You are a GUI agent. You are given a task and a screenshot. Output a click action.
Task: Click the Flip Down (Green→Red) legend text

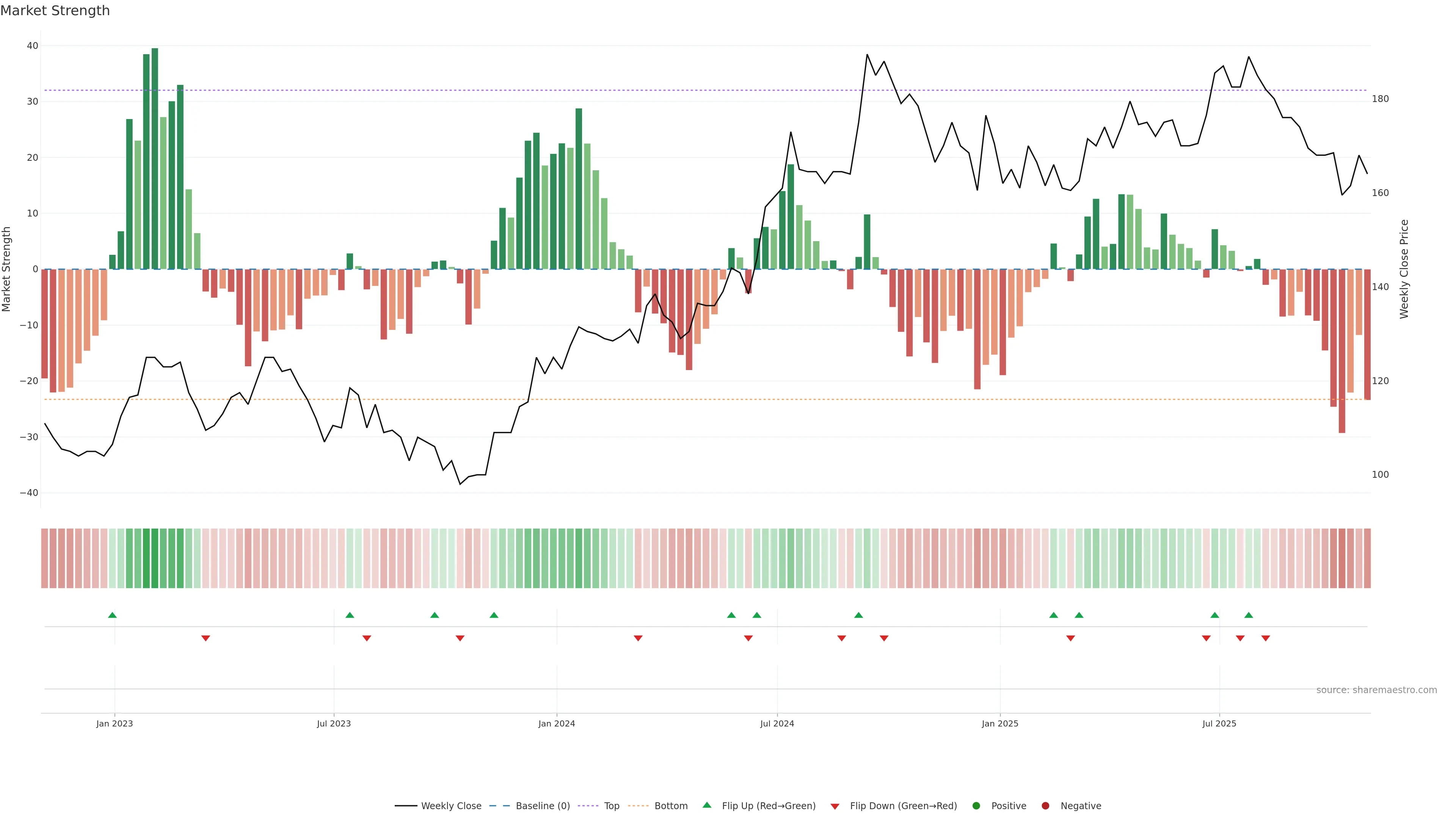coord(903,806)
